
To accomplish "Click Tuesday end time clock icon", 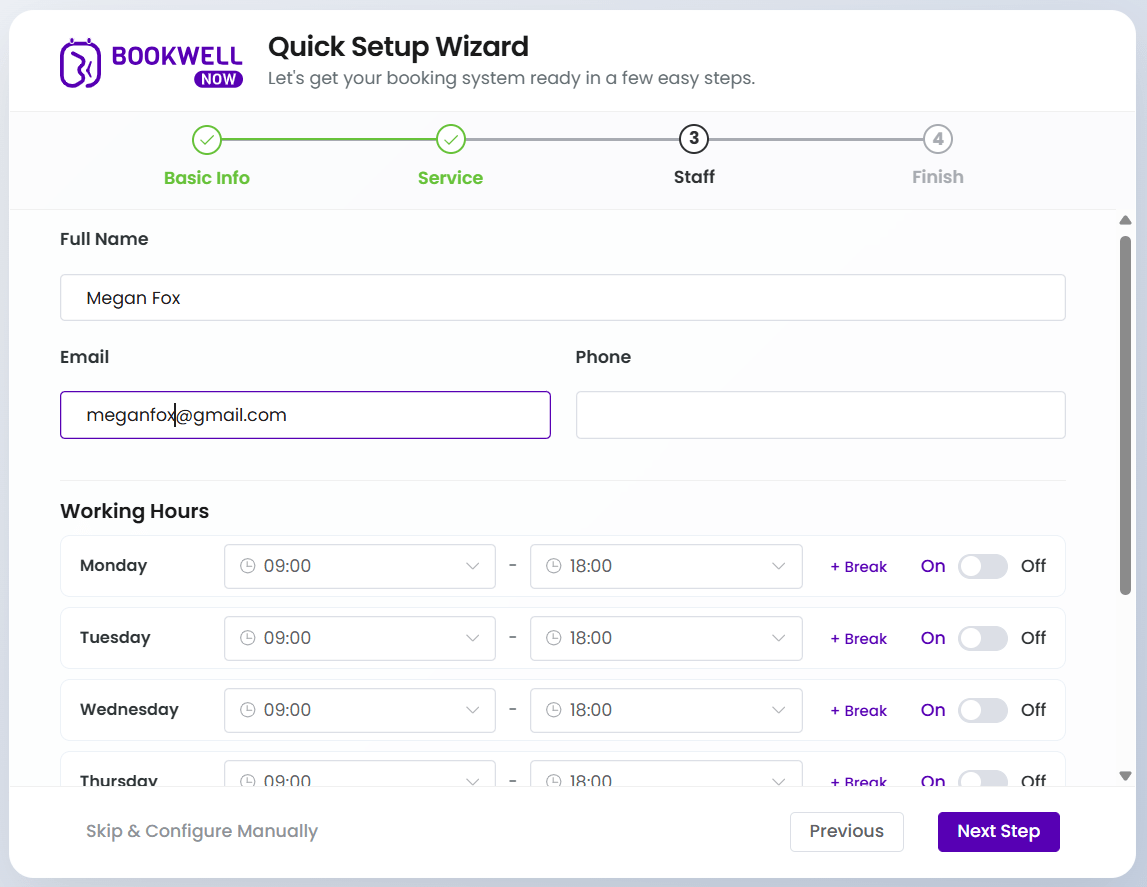I will point(554,638).
